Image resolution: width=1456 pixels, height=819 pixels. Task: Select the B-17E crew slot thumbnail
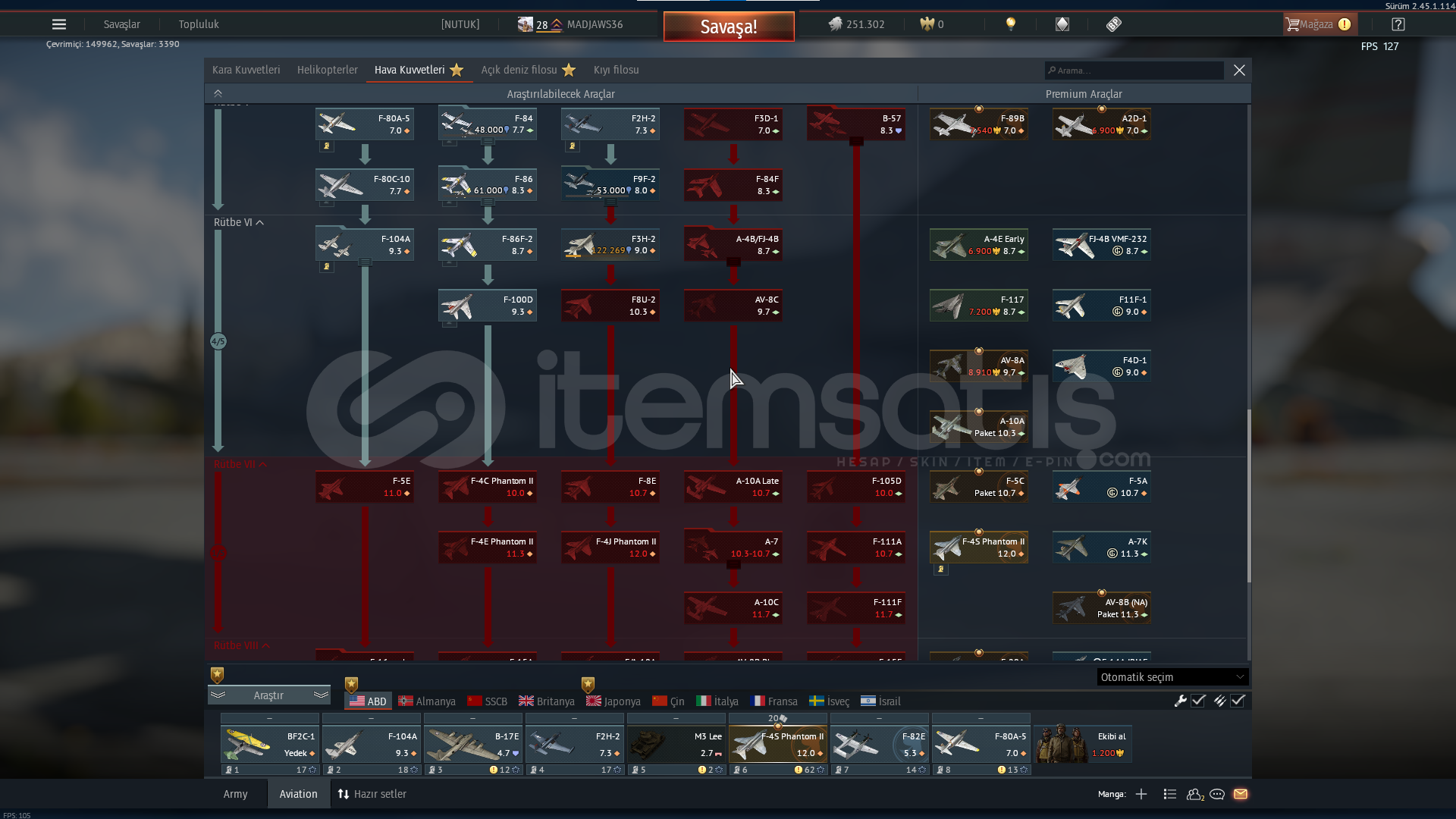473,744
